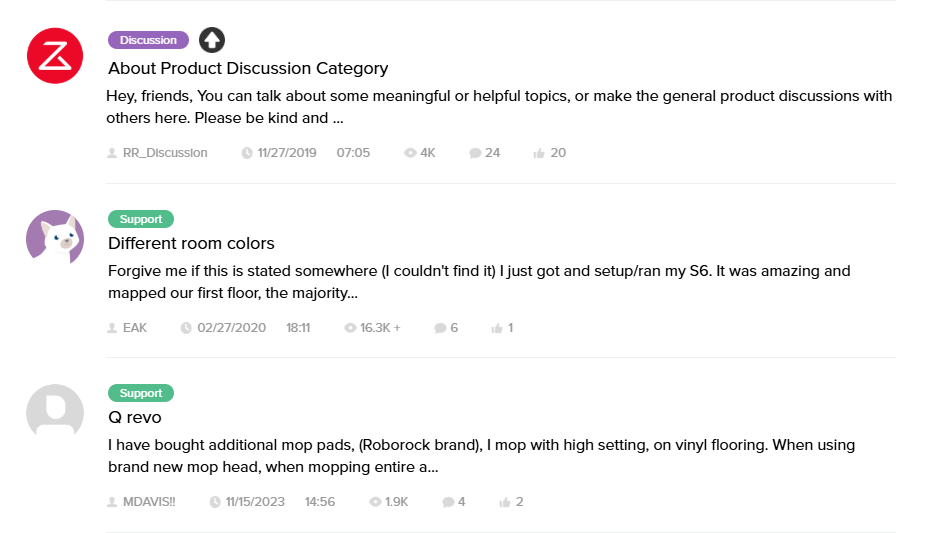
Task: Open the Different room colors thread
Action: (191, 243)
